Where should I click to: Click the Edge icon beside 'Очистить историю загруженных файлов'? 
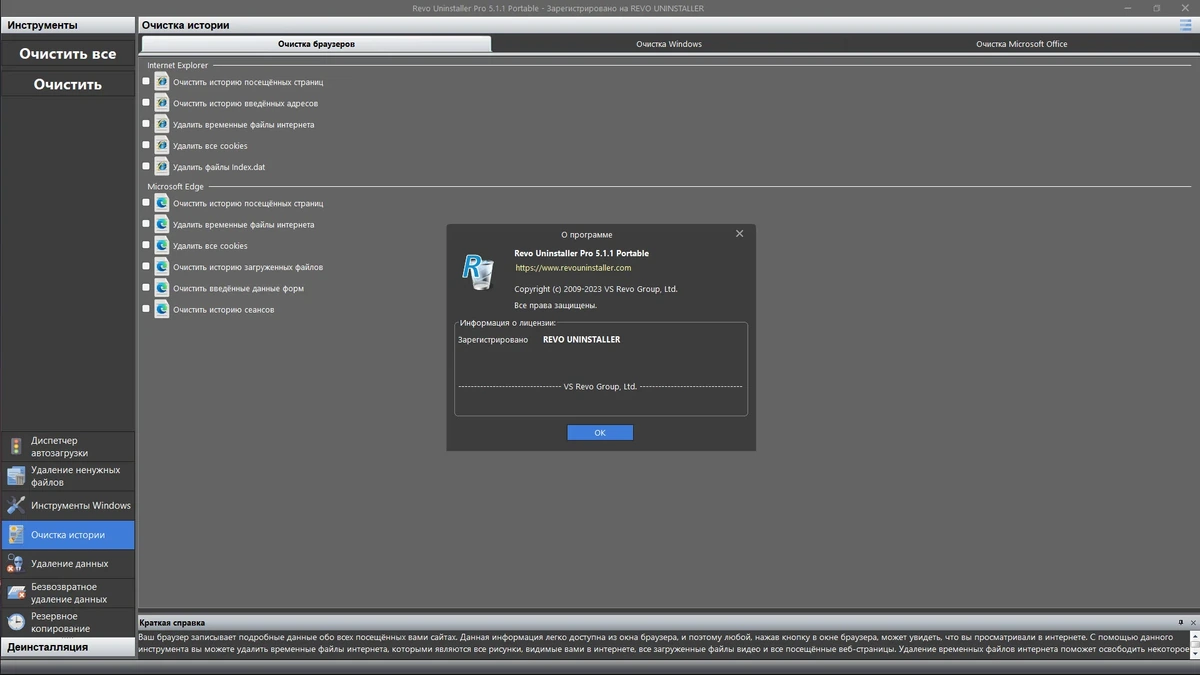pyautogui.click(x=161, y=267)
